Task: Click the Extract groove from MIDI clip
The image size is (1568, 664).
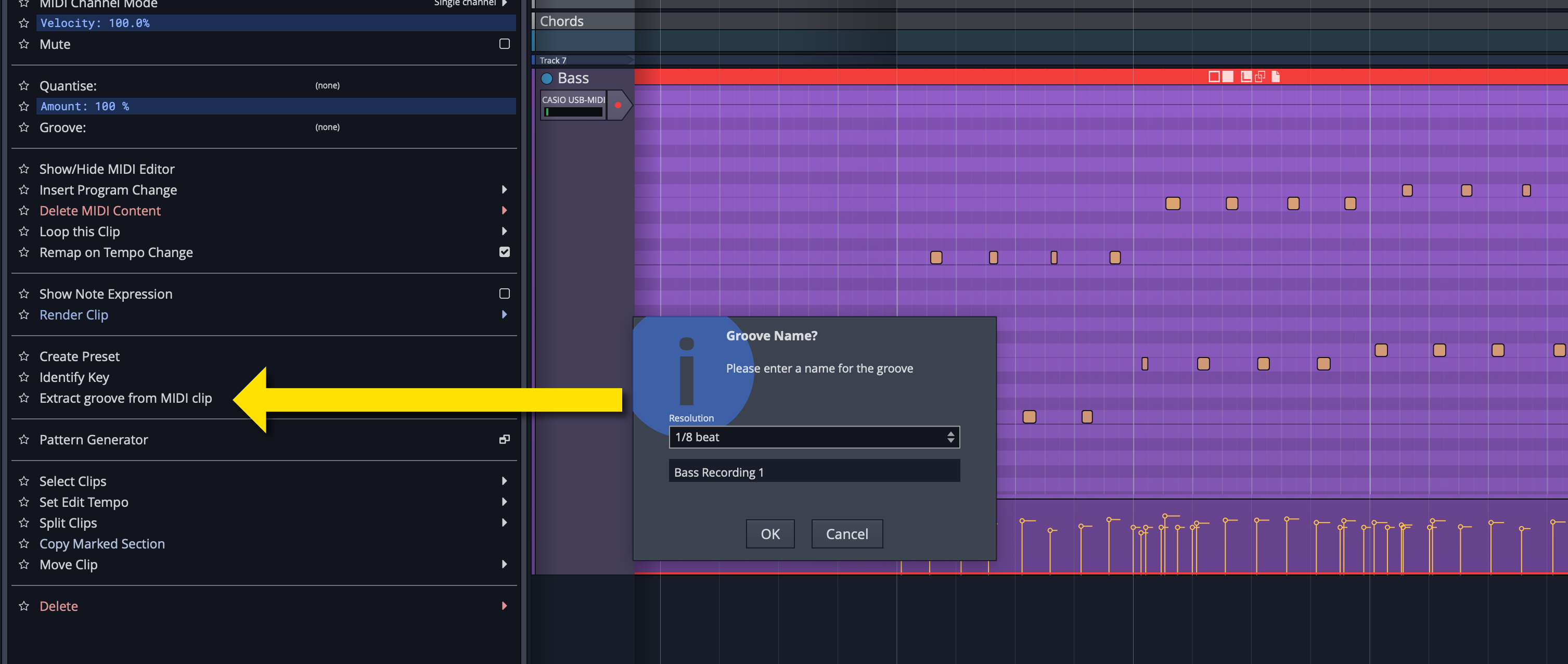Action: (126, 397)
